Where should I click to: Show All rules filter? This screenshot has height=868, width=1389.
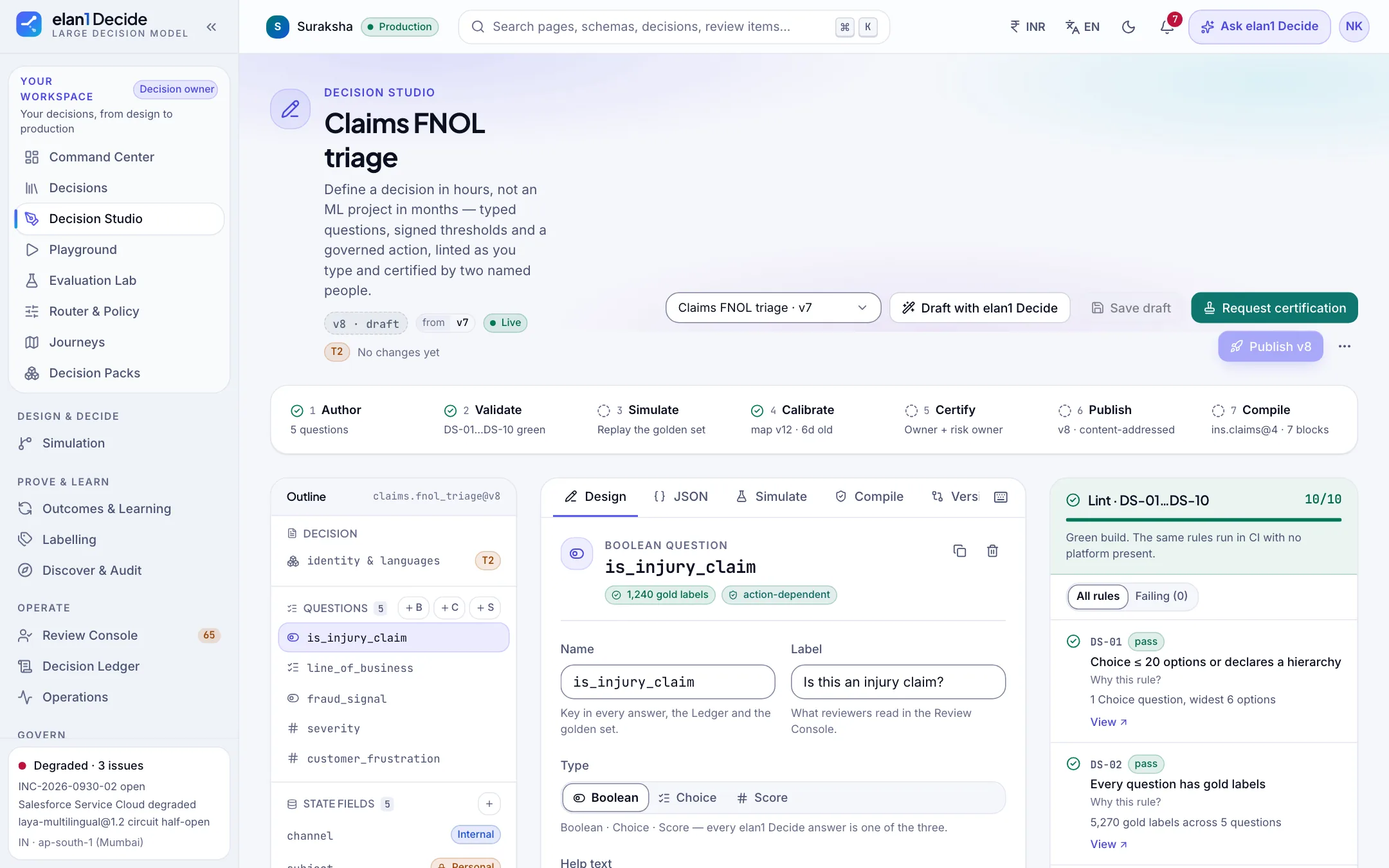1098,596
